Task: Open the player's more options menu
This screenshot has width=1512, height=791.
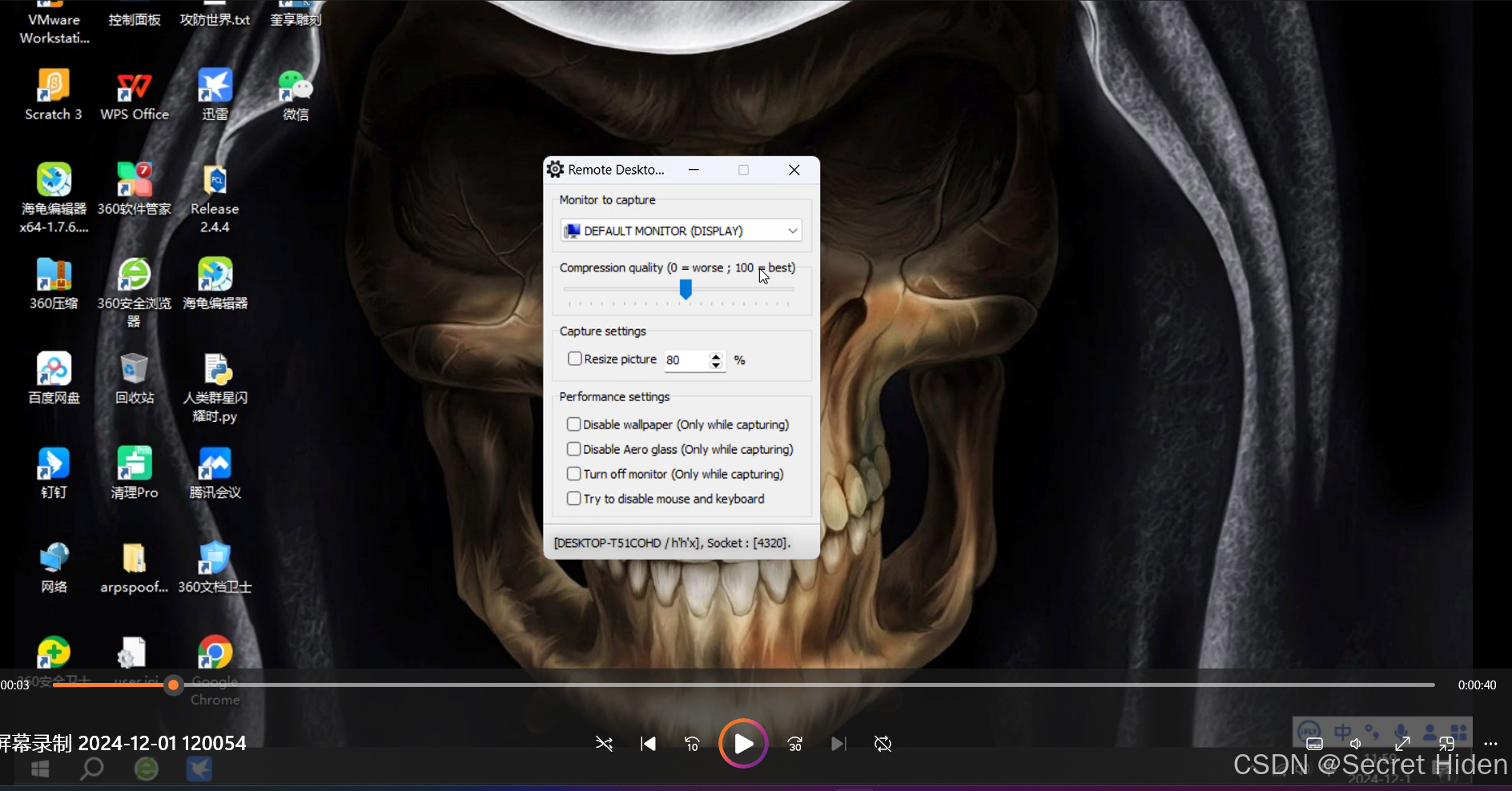Action: (x=1490, y=744)
